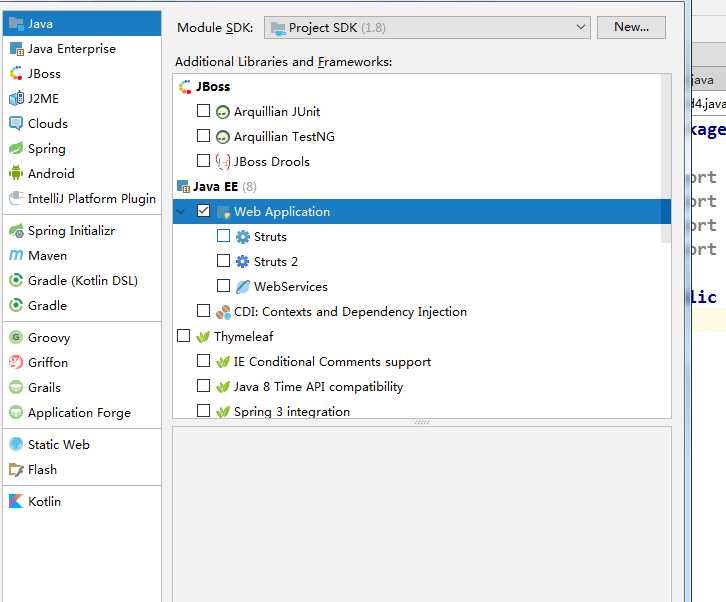726x602 pixels.
Task: Collapse the Web Application tree node
Action: pos(181,212)
